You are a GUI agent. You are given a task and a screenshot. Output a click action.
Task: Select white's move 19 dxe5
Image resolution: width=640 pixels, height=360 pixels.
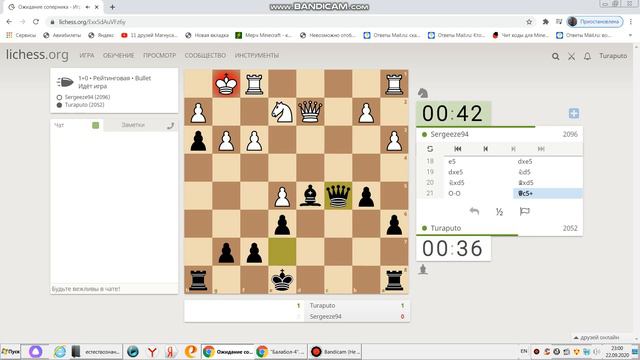[x=478, y=172]
